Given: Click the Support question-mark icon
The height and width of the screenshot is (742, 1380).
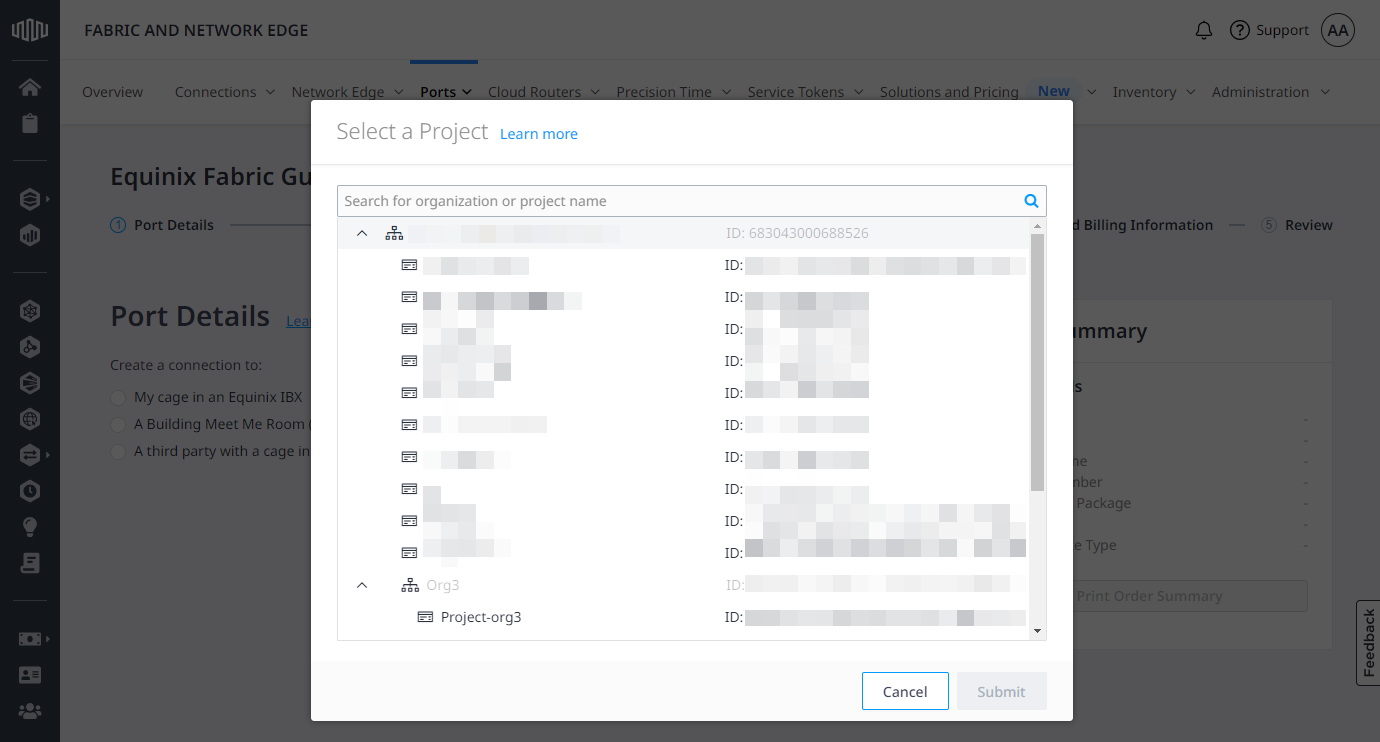Looking at the screenshot, I should pyautogui.click(x=1240, y=30).
